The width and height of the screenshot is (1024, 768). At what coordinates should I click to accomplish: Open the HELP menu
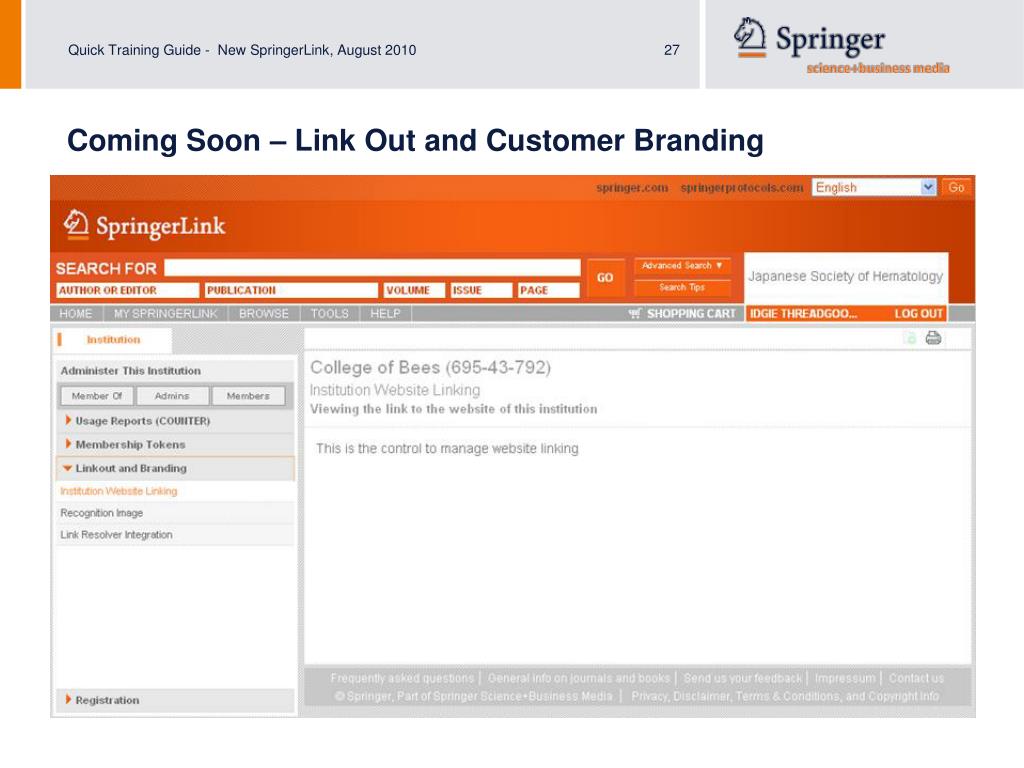pos(385,313)
